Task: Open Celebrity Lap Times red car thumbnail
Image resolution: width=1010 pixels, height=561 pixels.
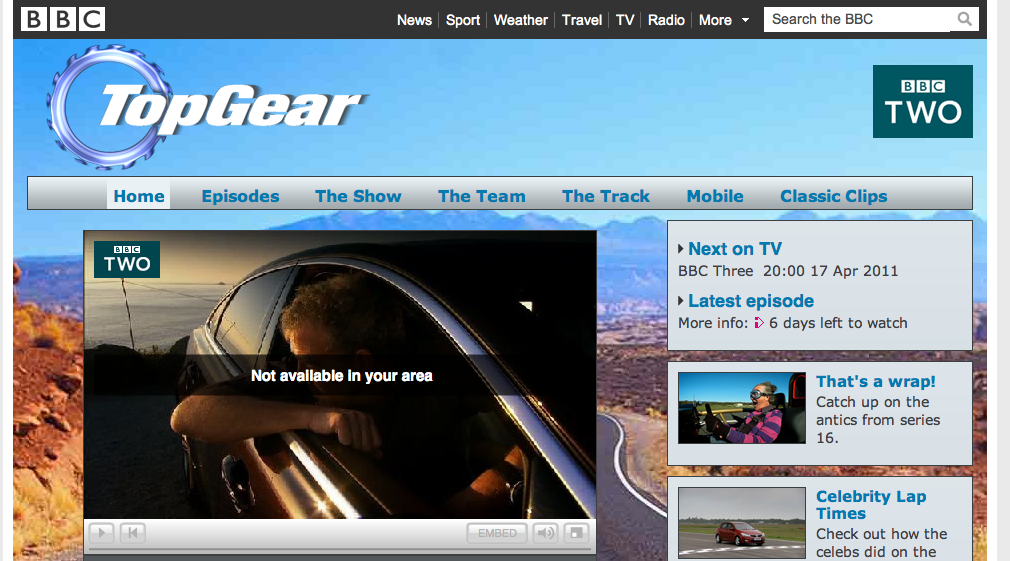Action: (x=741, y=523)
